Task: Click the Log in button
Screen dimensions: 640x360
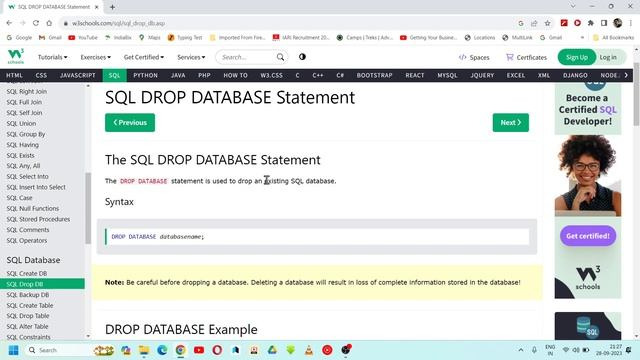Action: point(608,57)
